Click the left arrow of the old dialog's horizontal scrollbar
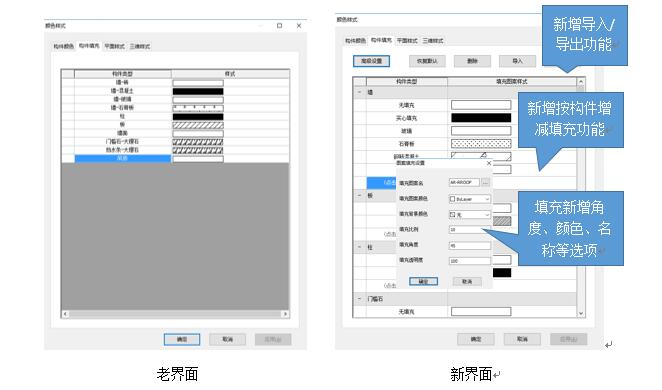This screenshot has height=390, width=662. click(x=65, y=314)
